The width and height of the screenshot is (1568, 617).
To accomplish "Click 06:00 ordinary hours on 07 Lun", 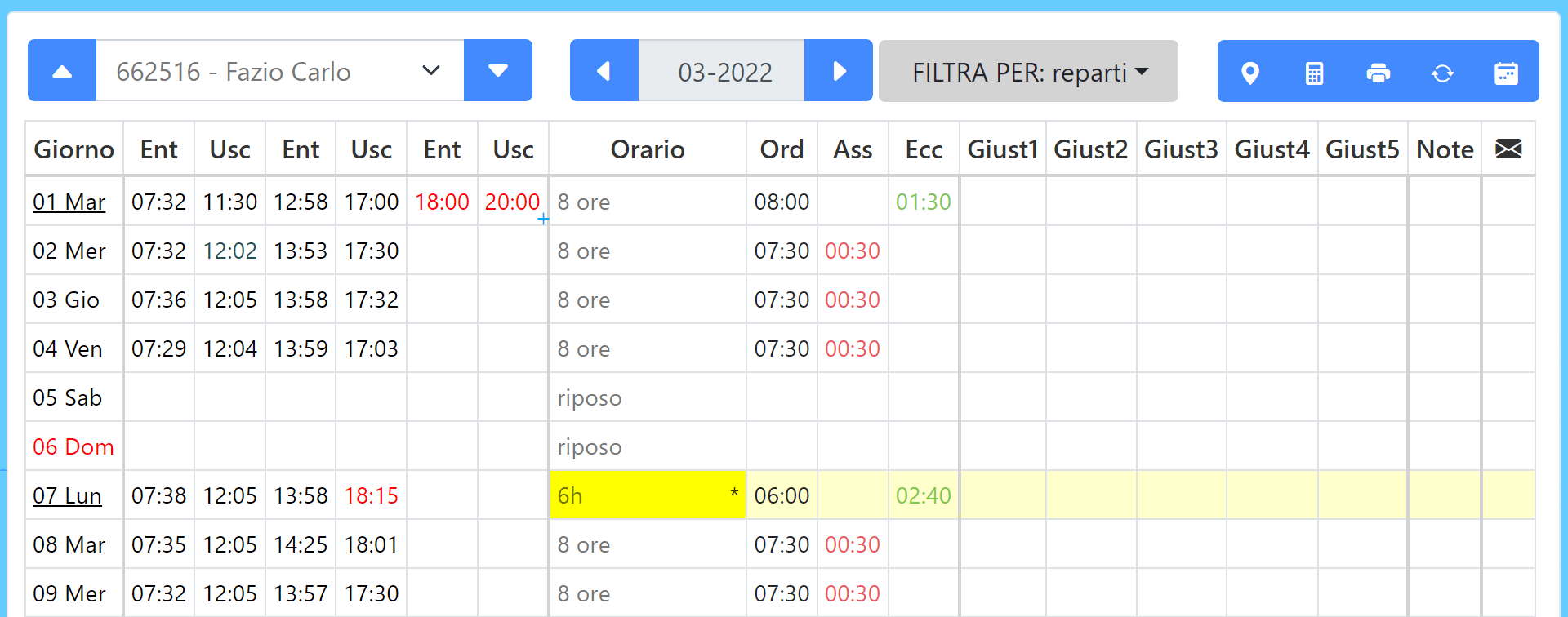I will pos(782,495).
